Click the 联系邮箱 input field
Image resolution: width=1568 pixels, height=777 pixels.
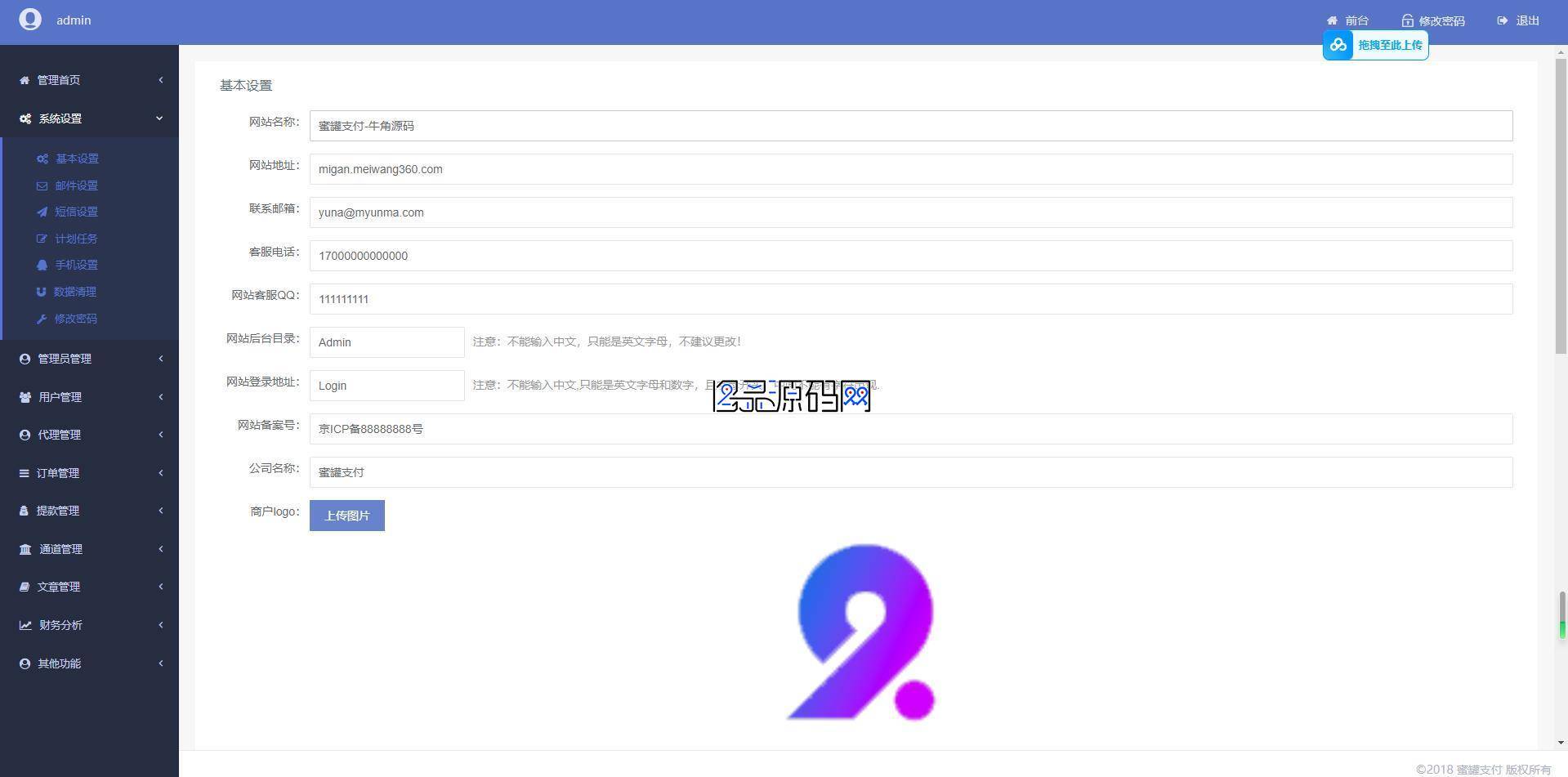point(911,212)
